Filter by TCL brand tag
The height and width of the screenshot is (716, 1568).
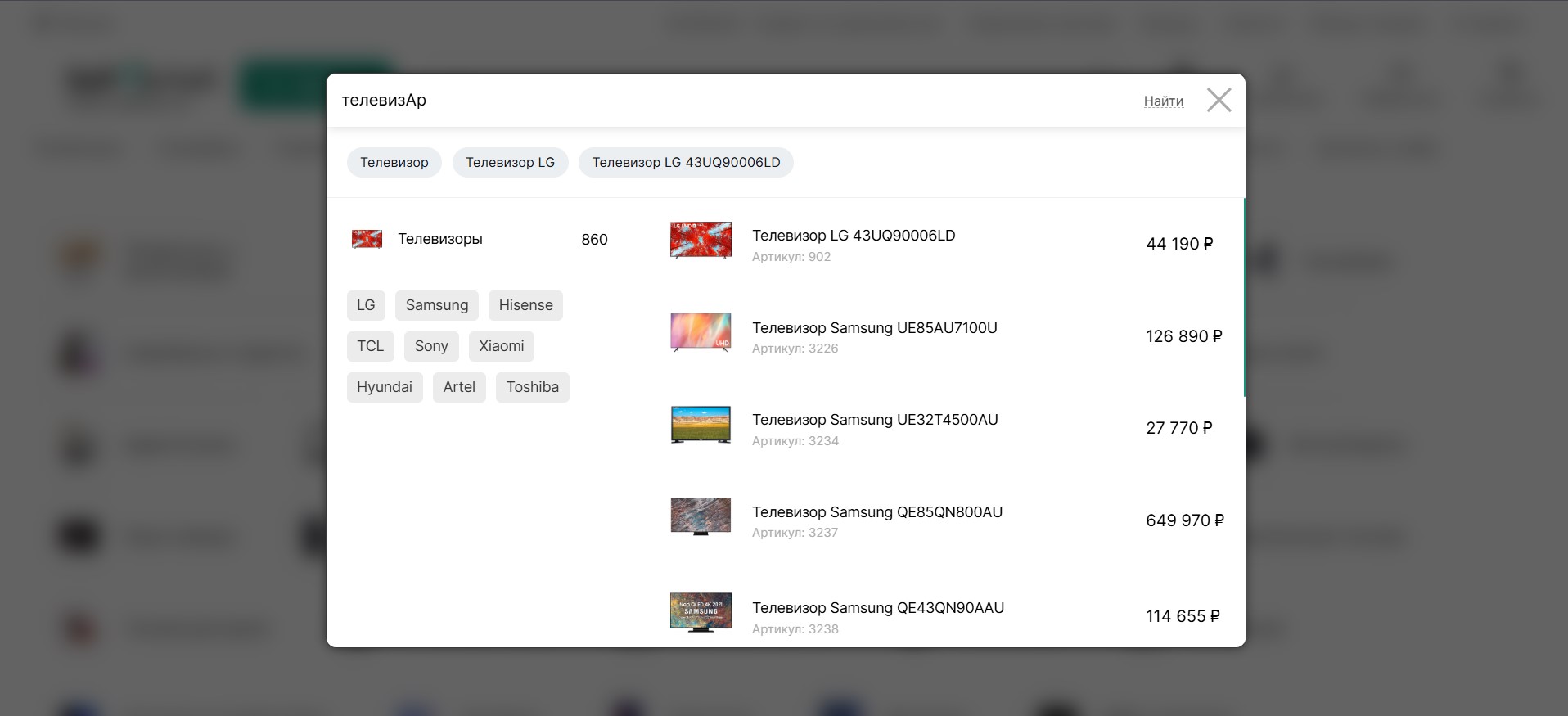pyautogui.click(x=370, y=346)
